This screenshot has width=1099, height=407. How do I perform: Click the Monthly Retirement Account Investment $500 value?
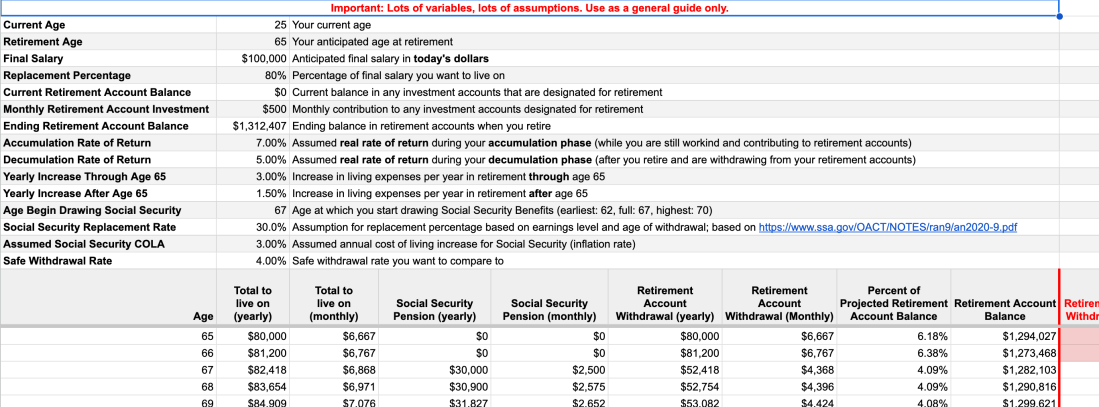274,109
